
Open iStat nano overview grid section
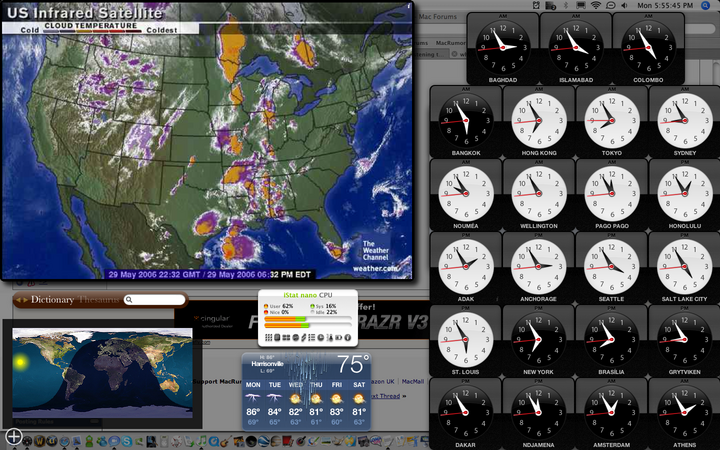point(269,338)
